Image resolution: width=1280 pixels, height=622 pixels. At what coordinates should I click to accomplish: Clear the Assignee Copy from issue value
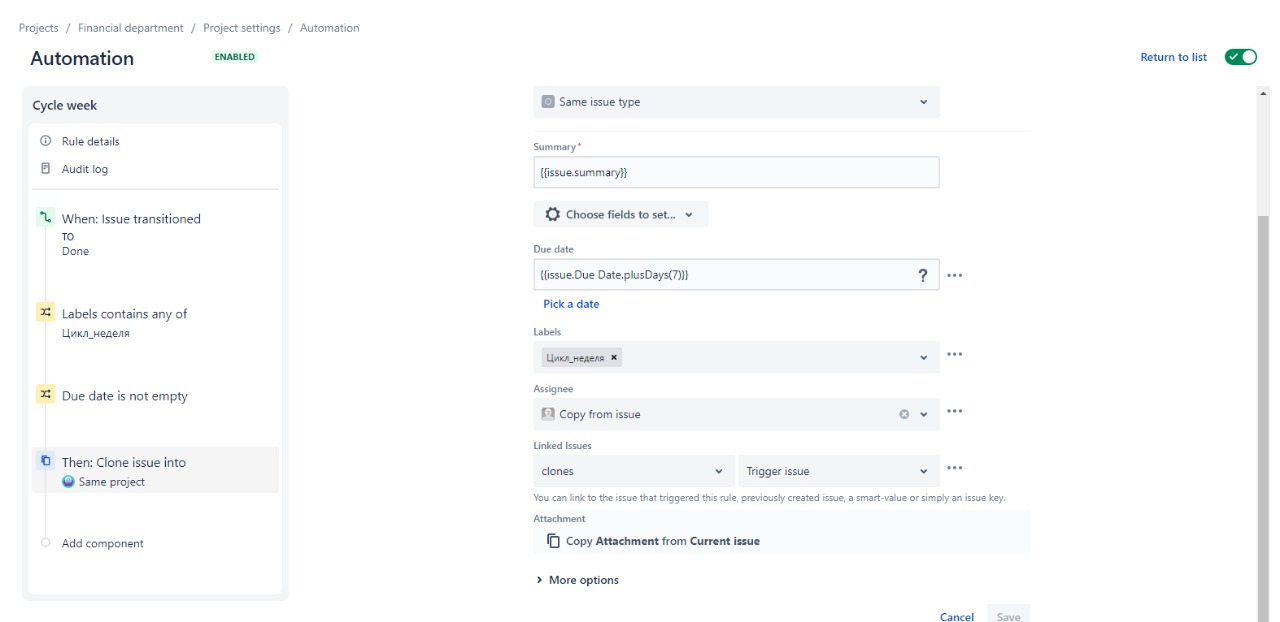pos(904,414)
